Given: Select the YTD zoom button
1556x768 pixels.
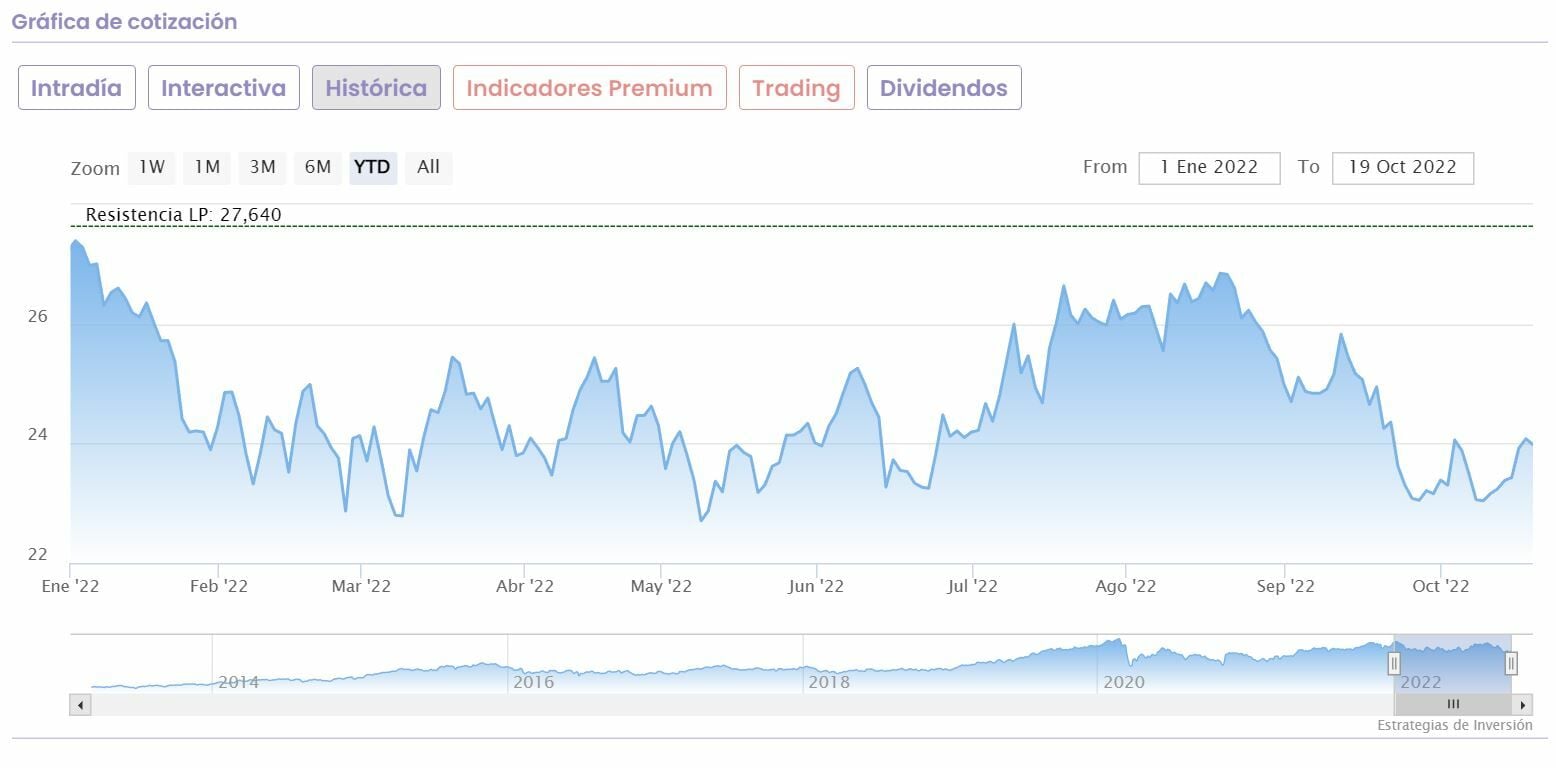Looking at the screenshot, I should tap(373, 167).
